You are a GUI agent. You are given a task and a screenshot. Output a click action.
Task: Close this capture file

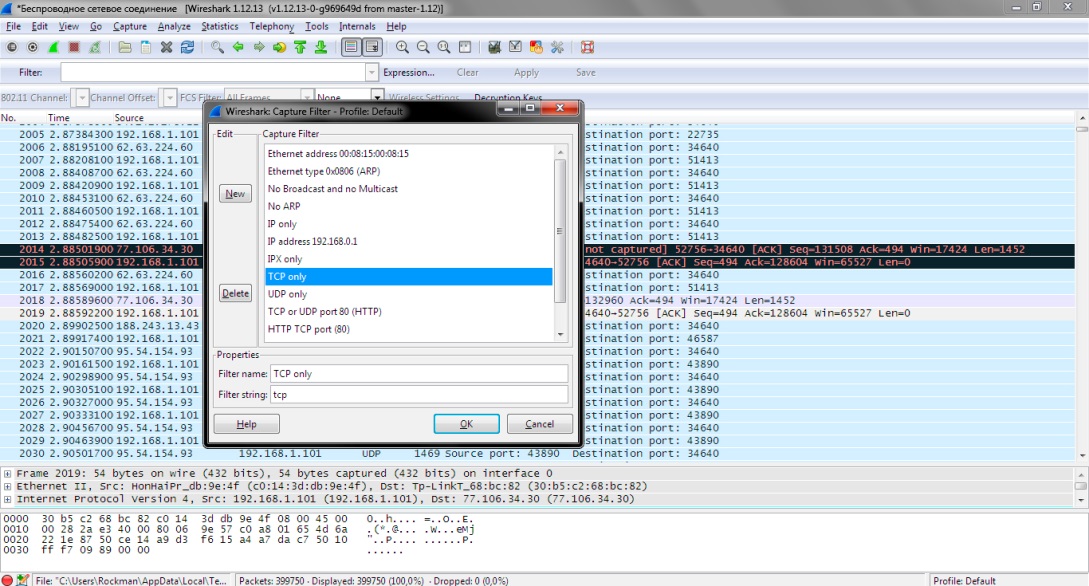click(x=167, y=47)
